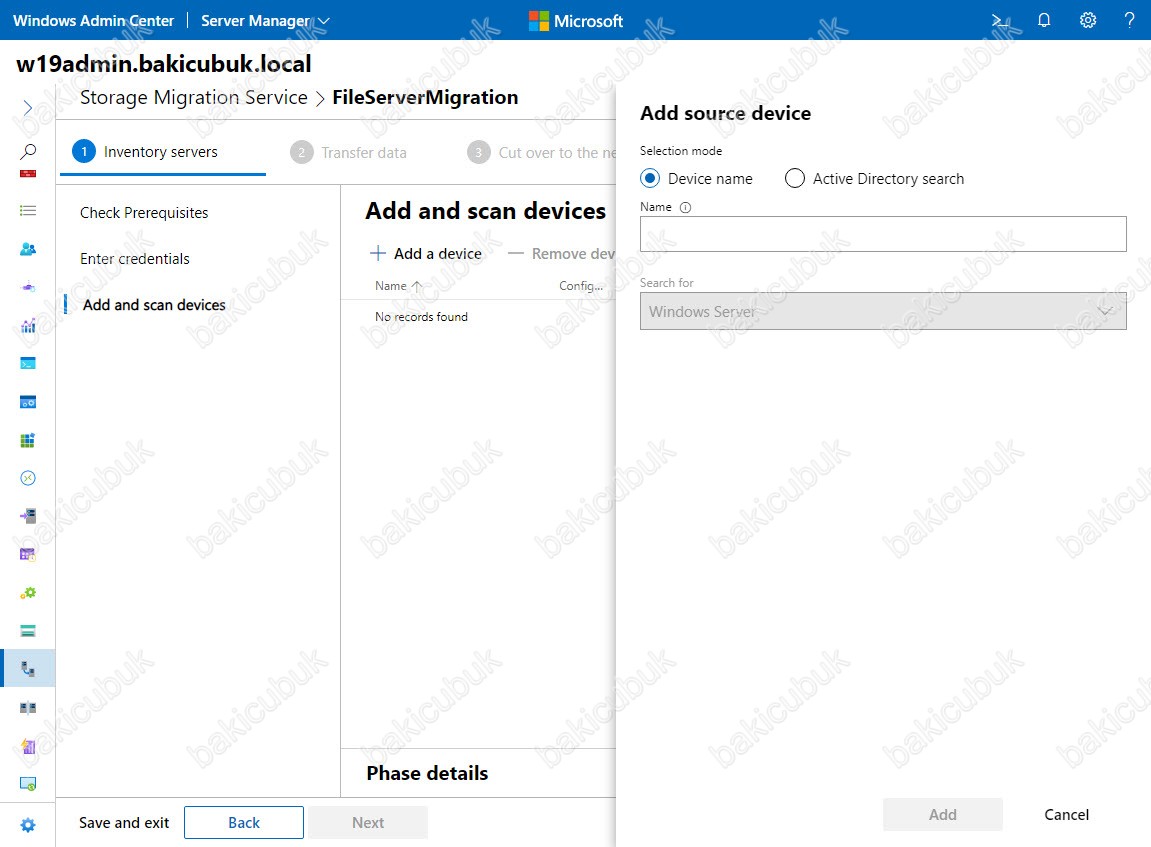The width and height of the screenshot is (1151, 847).
Task: Click w19admin.bakicubuk.local server name
Action: coord(164,64)
